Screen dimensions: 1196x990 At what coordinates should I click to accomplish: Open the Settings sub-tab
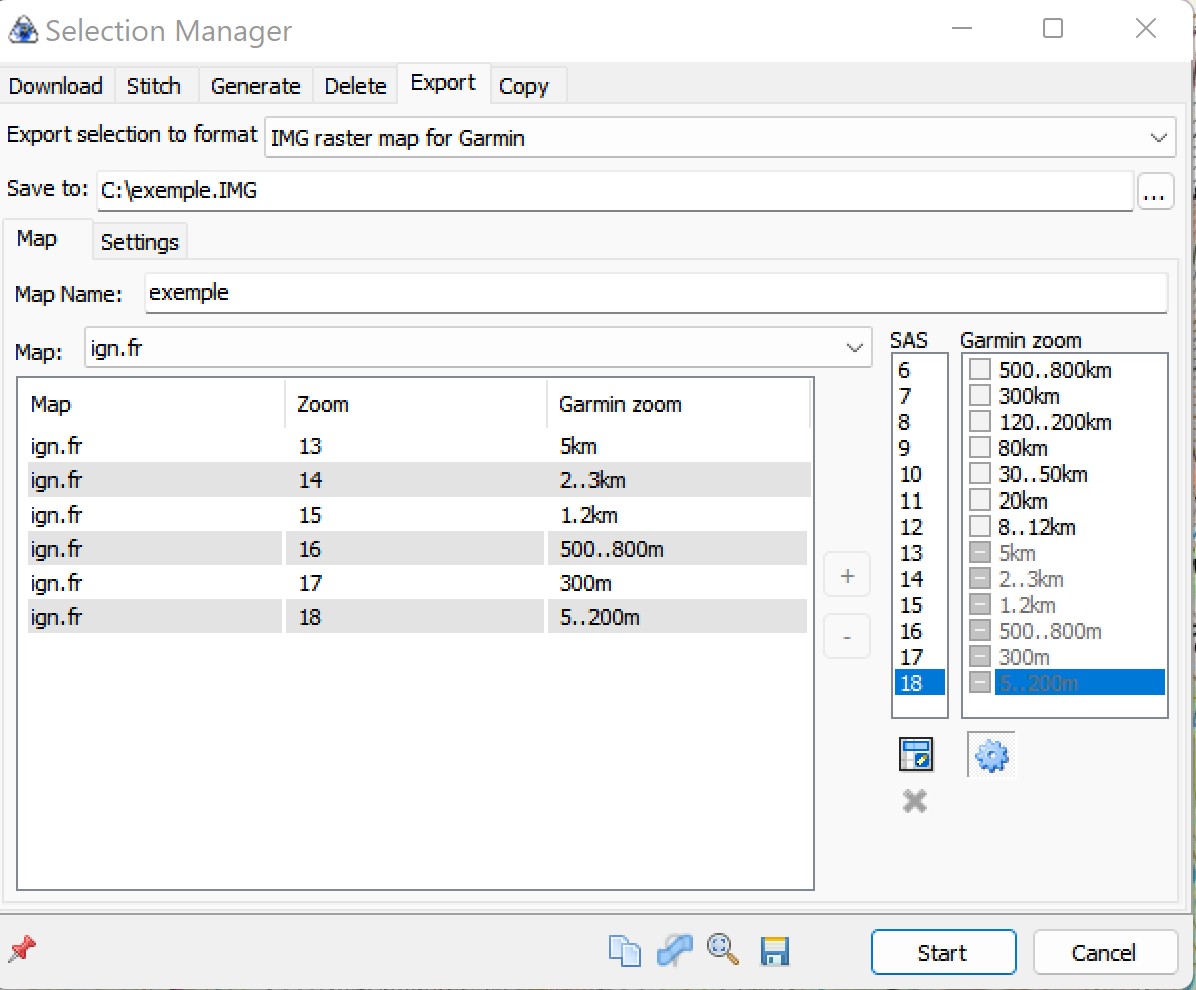140,242
